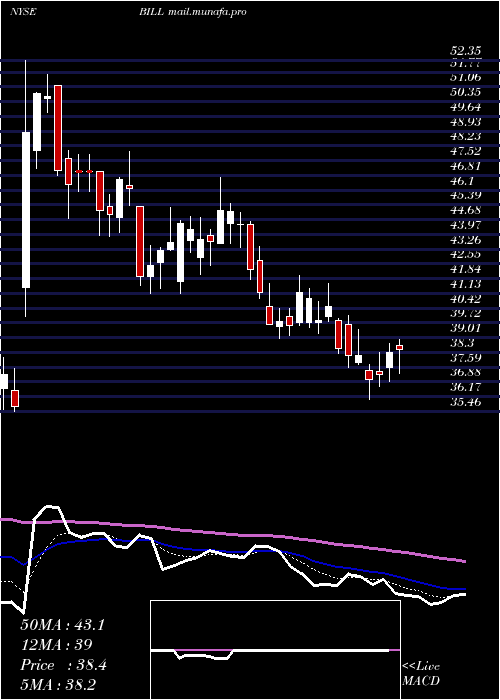Pick the 46.81 axis value
The image size is (500, 700).
click(465, 166)
